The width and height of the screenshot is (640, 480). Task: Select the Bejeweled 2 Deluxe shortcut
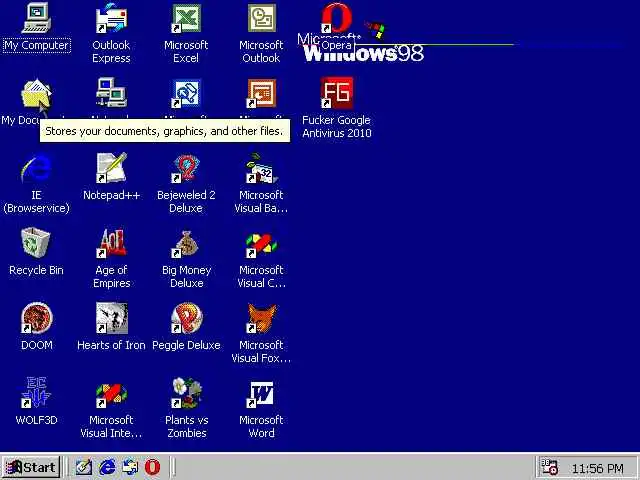point(186,168)
